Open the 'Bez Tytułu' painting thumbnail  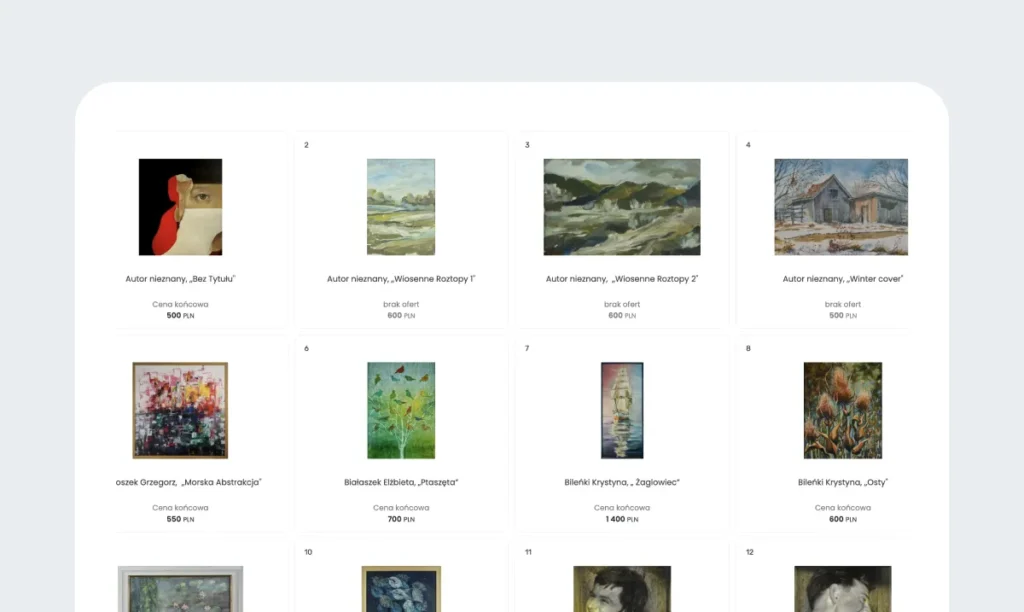pos(180,206)
